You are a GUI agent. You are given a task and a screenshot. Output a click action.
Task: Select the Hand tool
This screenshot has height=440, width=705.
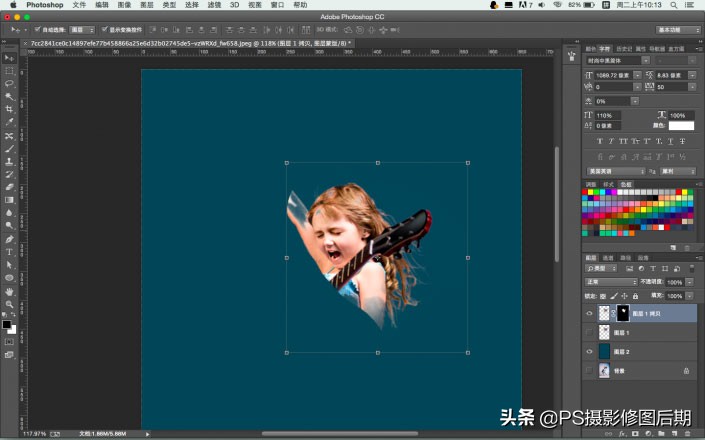(x=9, y=291)
